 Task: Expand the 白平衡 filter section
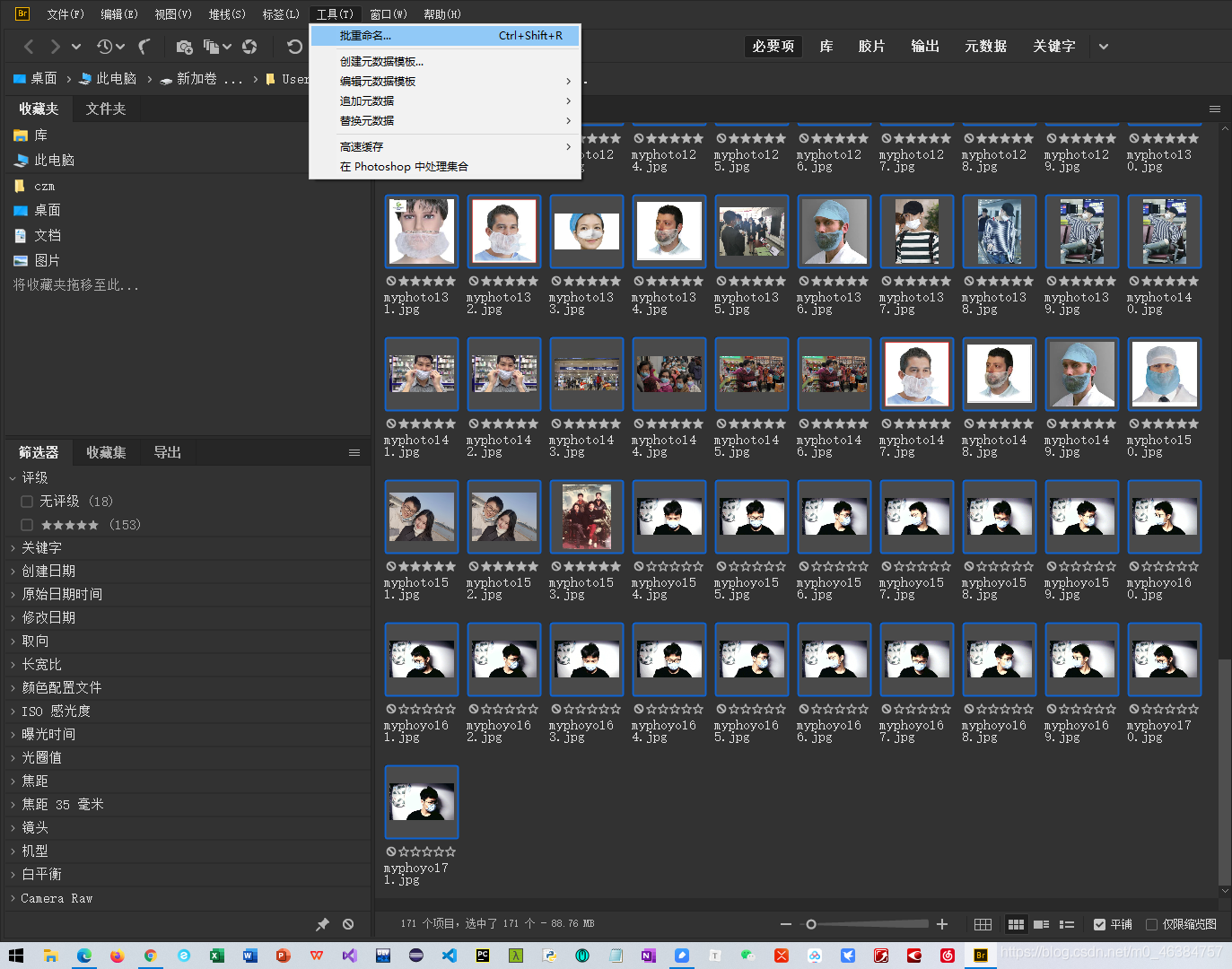tap(13, 875)
